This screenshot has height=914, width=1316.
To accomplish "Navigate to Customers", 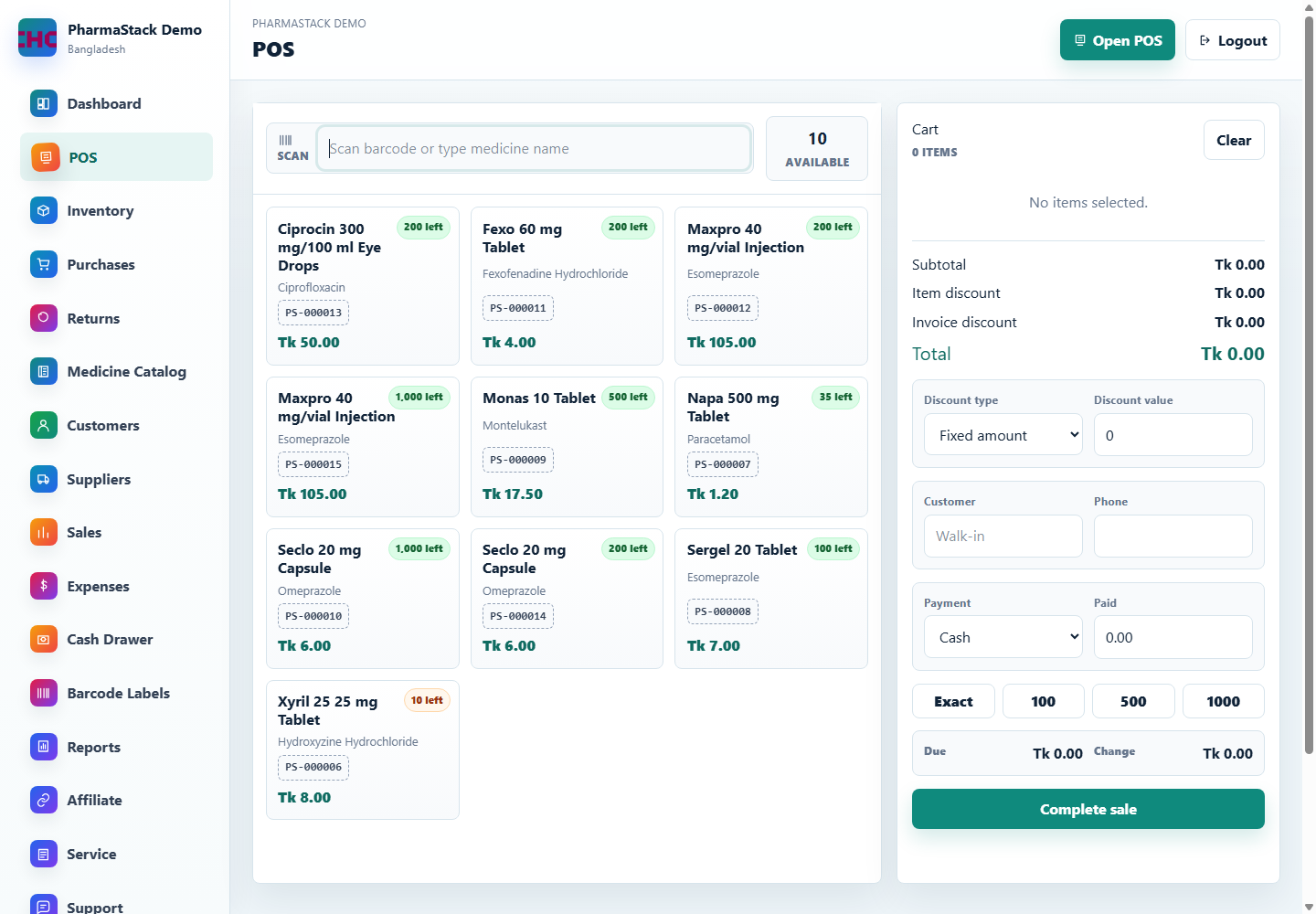I will pos(116,425).
